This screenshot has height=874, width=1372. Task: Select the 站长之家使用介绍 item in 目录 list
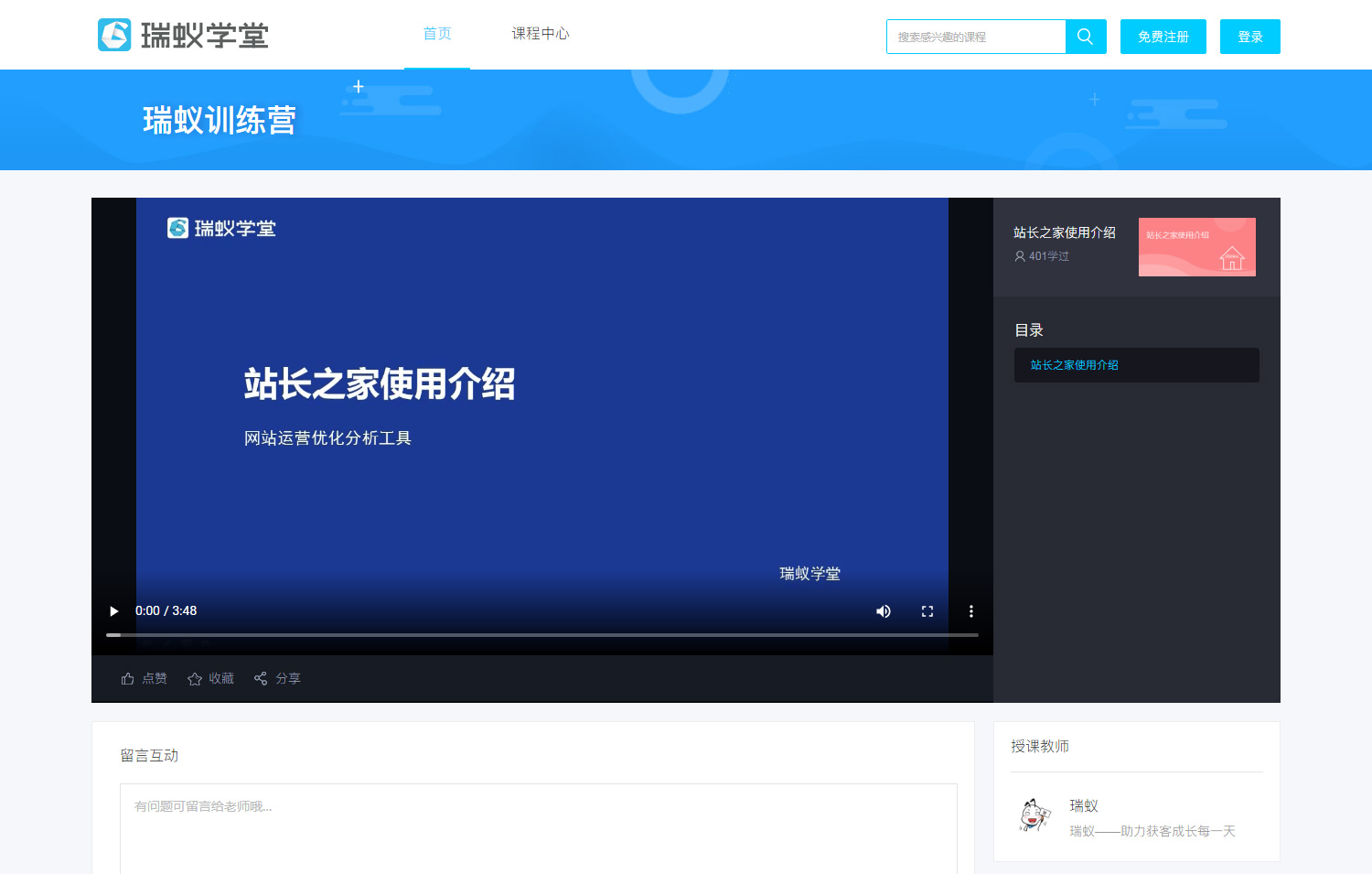pos(1137,365)
